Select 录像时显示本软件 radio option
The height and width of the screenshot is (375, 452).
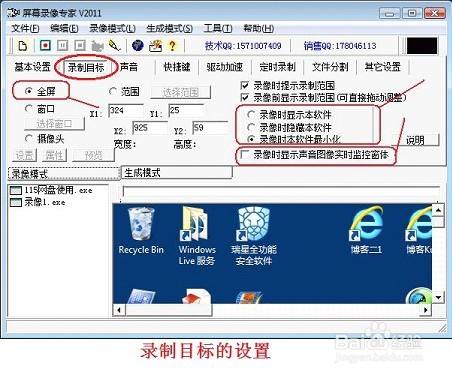click(x=251, y=115)
